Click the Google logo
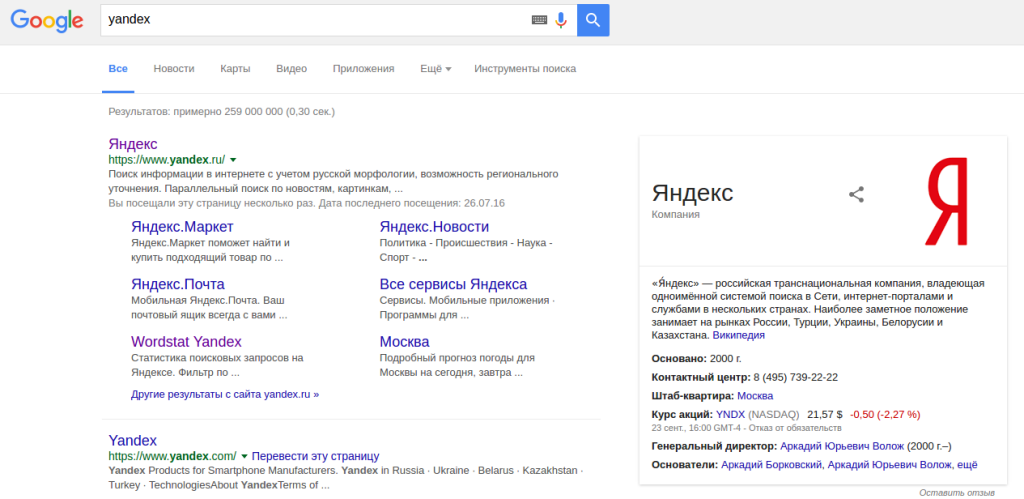Screen dimensions: 1024x499 coord(47,20)
